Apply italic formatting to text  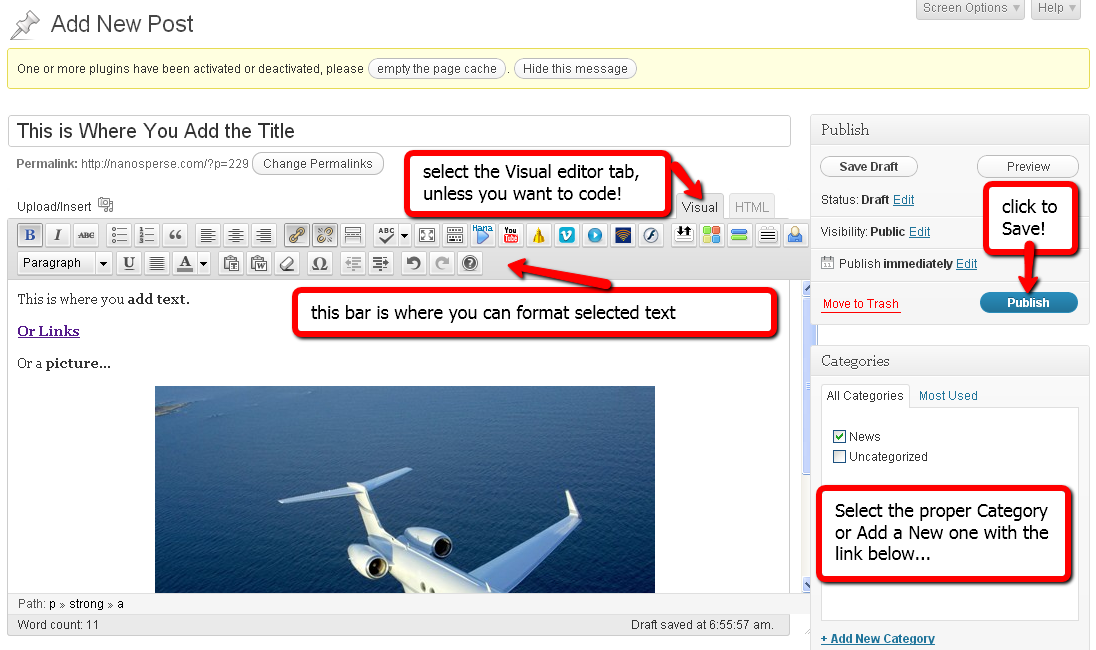pyautogui.click(x=58, y=235)
